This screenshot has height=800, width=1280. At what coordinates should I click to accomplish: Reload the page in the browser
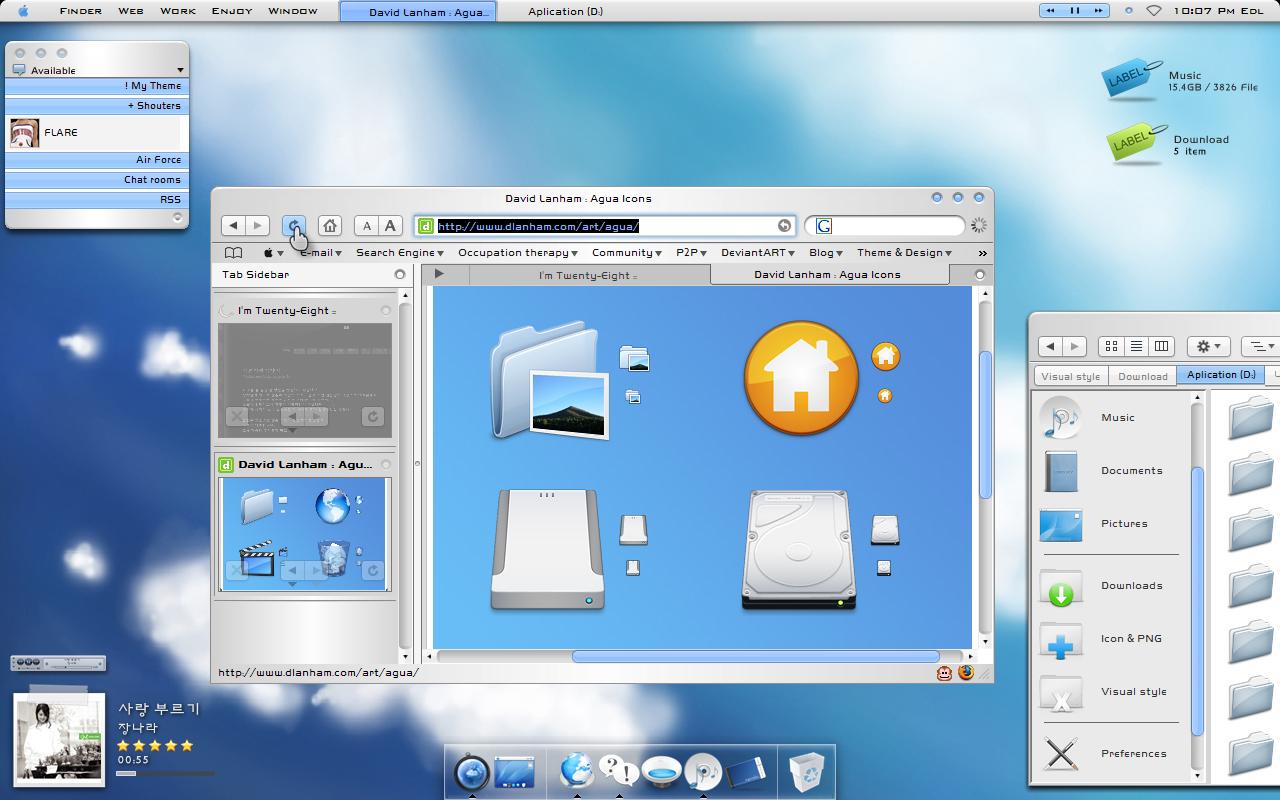click(x=294, y=226)
